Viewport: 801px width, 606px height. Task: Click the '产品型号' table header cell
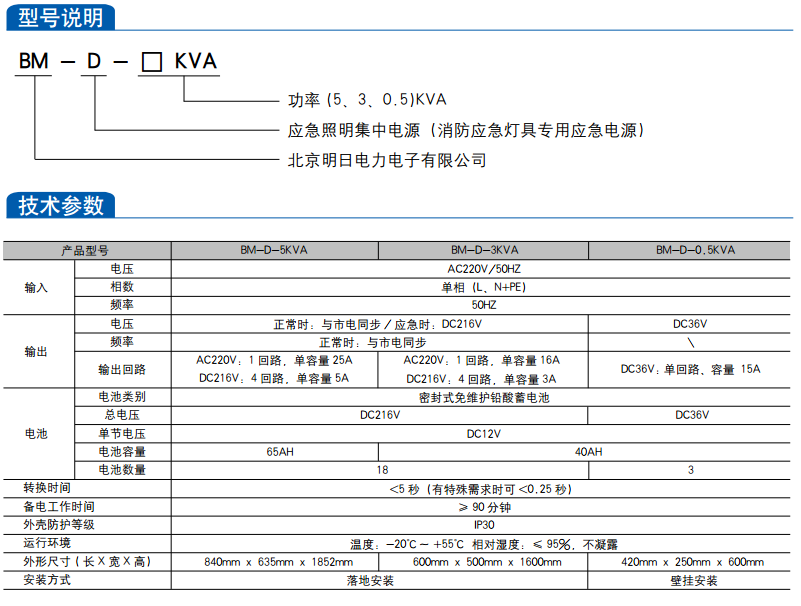point(85,250)
